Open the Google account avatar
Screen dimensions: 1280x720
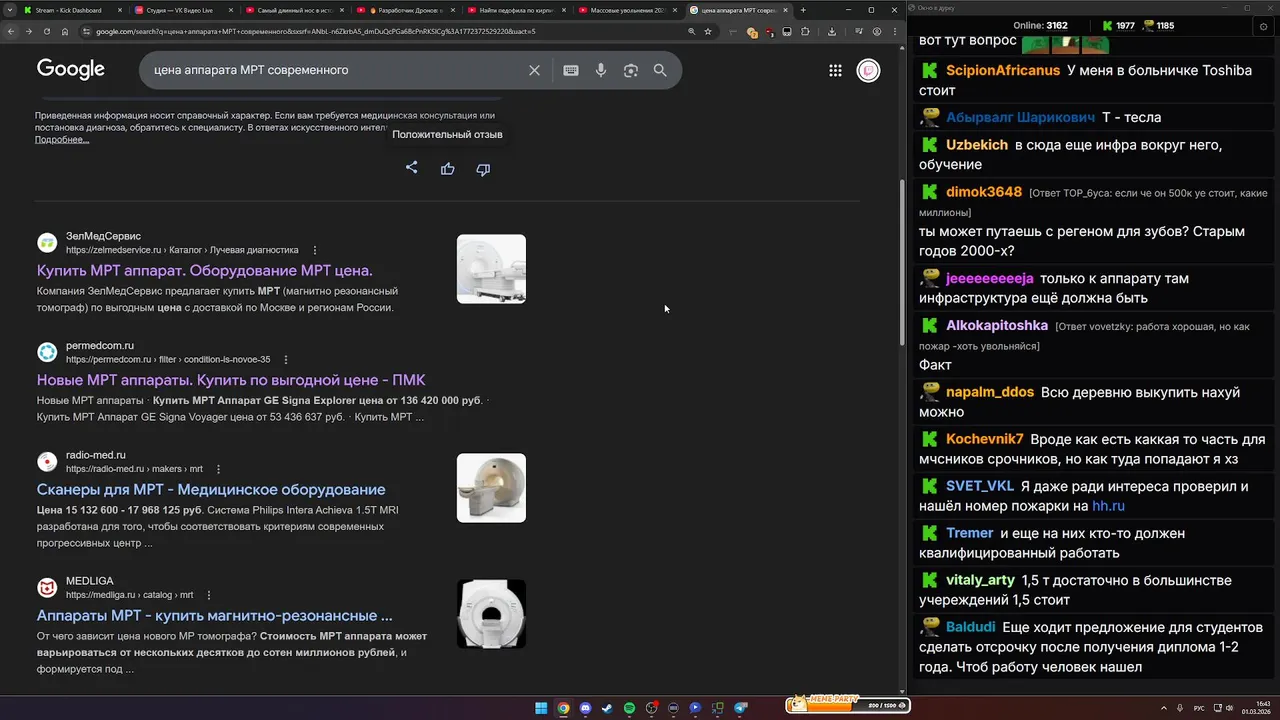point(869,70)
